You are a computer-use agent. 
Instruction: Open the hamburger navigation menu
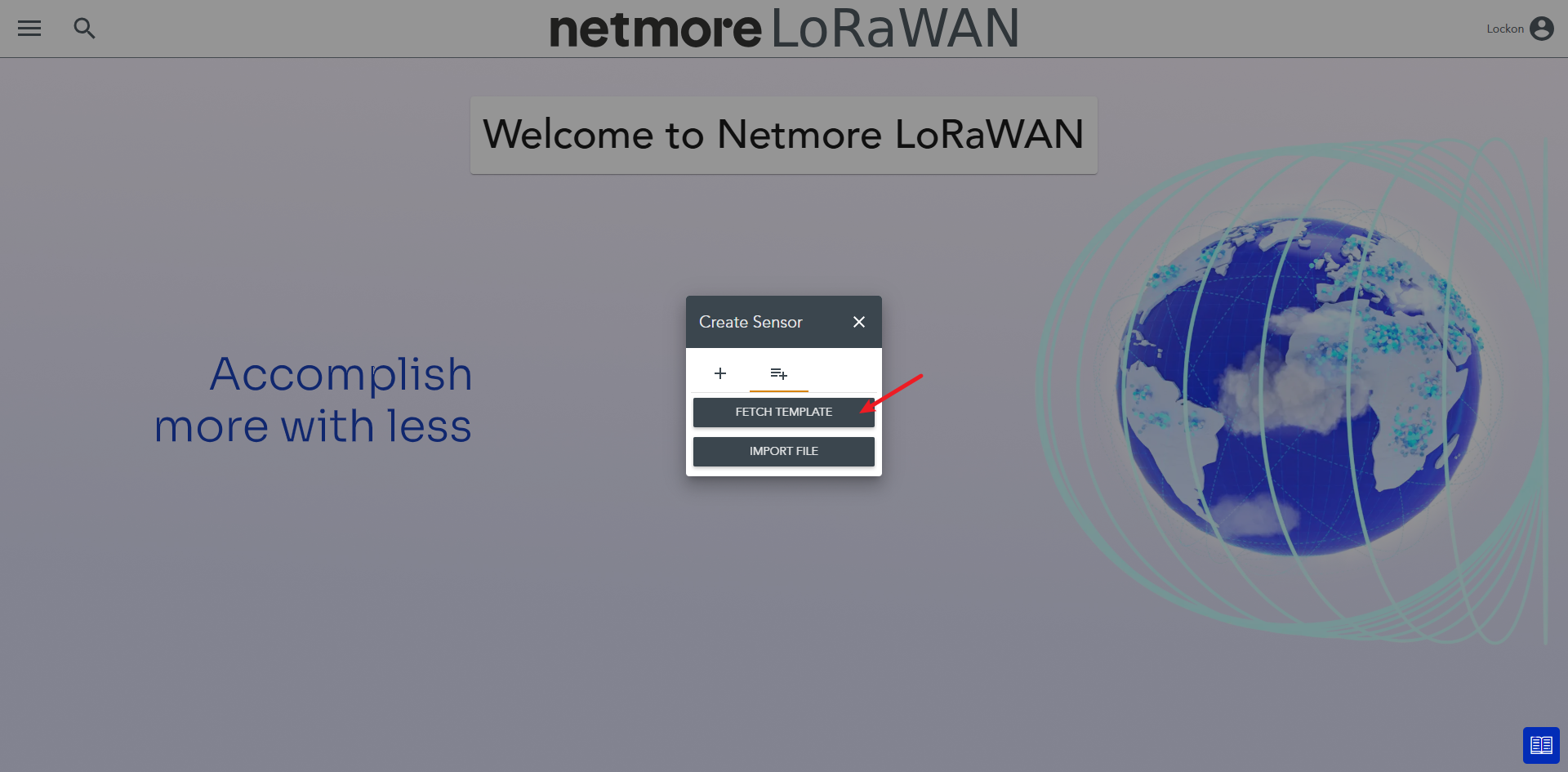click(29, 29)
